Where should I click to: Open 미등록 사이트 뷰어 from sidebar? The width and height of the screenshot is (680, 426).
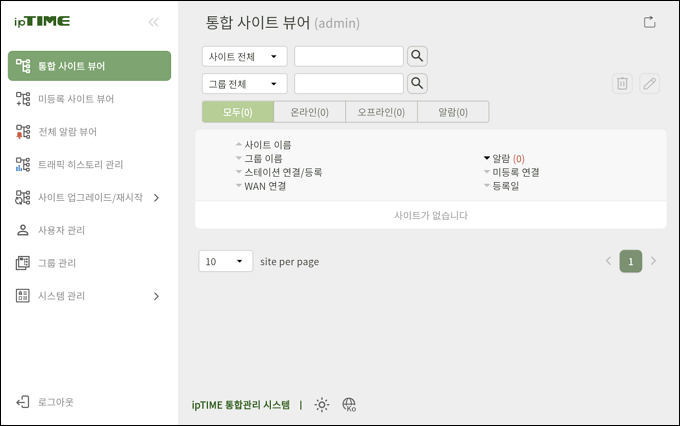pyautogui.click(x=76, y=99)
